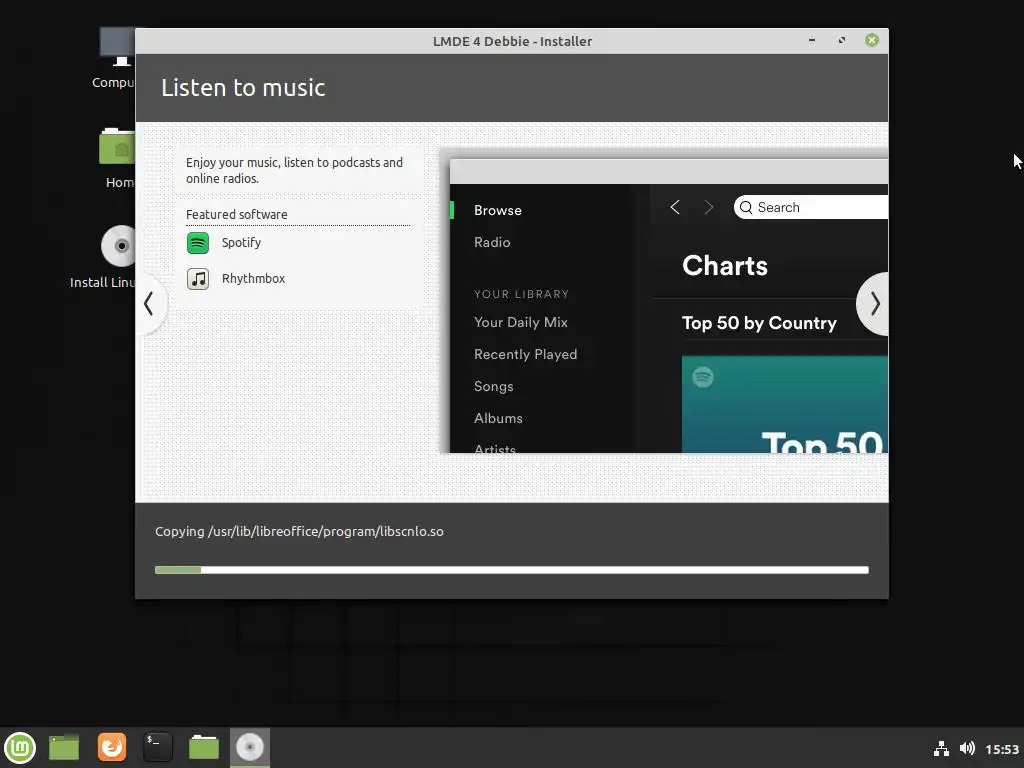Select Your Daily Mix in sidebar
Viewport: 1024px width, 768px height.
click(520, 322)
